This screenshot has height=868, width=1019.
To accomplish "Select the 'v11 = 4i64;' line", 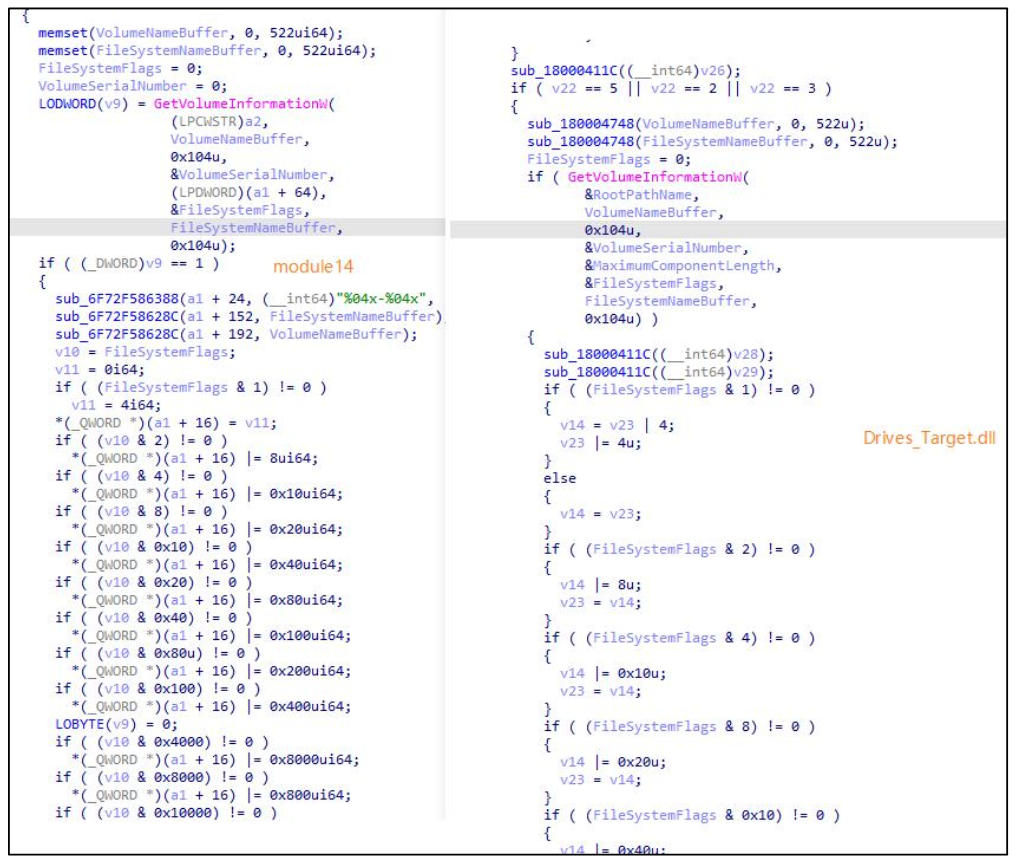I will tap(116, 405).
